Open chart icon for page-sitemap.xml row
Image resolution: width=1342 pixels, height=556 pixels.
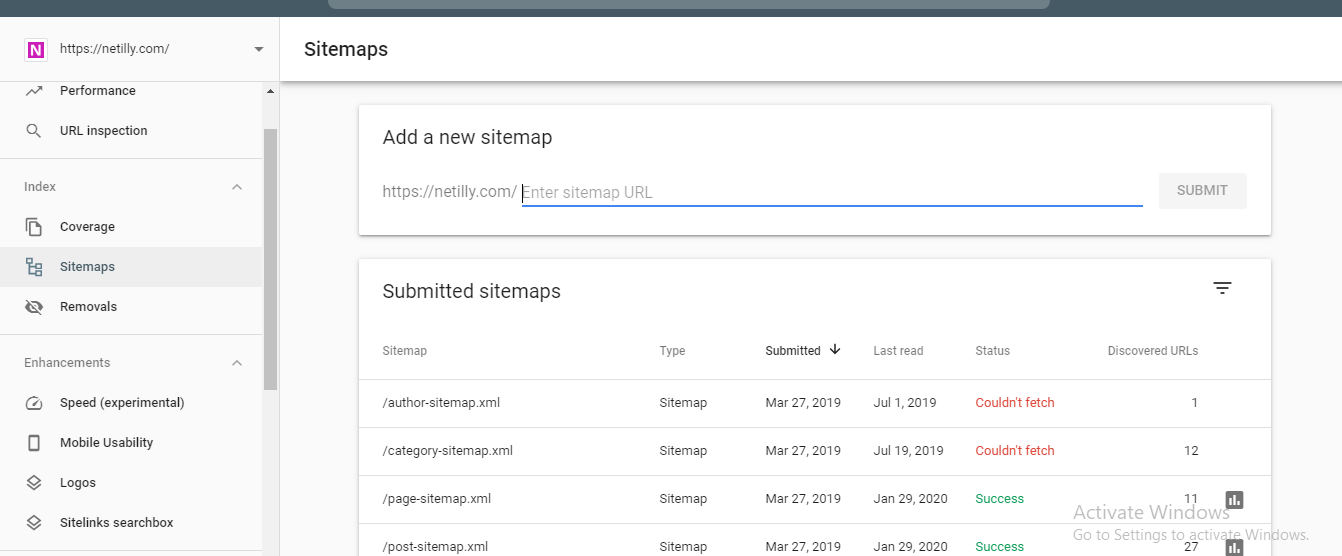click(x=1234, y=499)
